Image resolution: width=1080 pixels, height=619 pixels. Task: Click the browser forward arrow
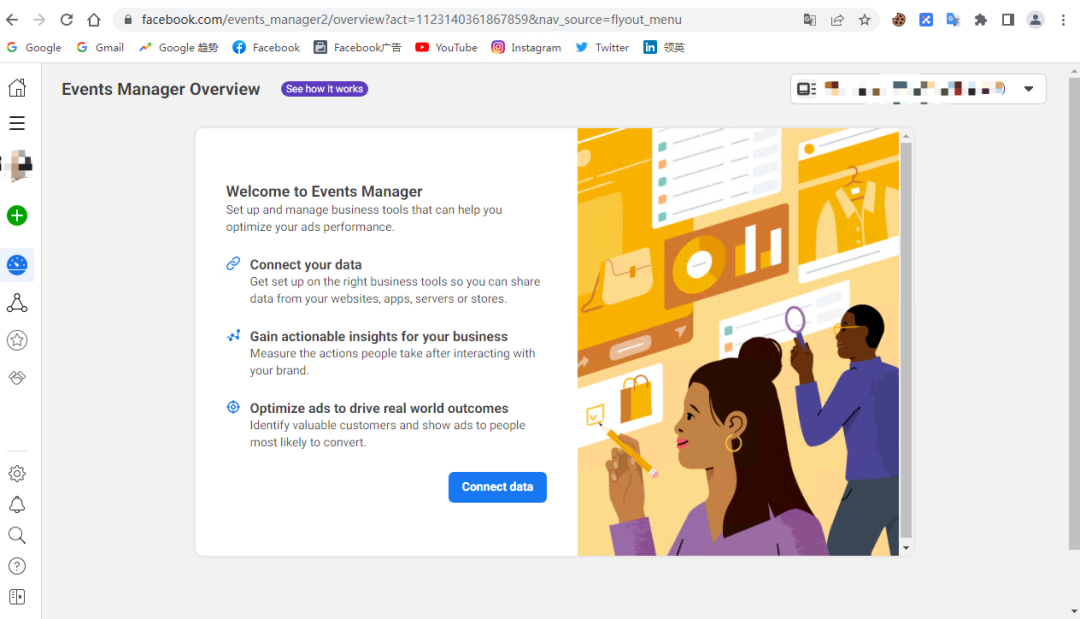point(39,20)
